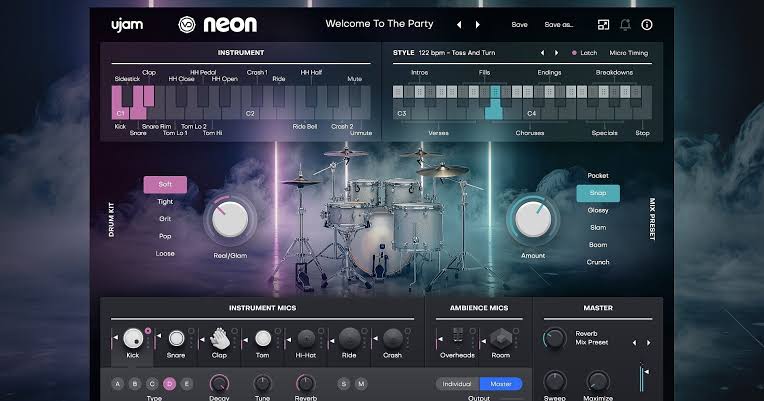Image resolution: width=764 pixels, height=401 pixels.
Task: Click the Decay knob
Action: coord(219,383)
